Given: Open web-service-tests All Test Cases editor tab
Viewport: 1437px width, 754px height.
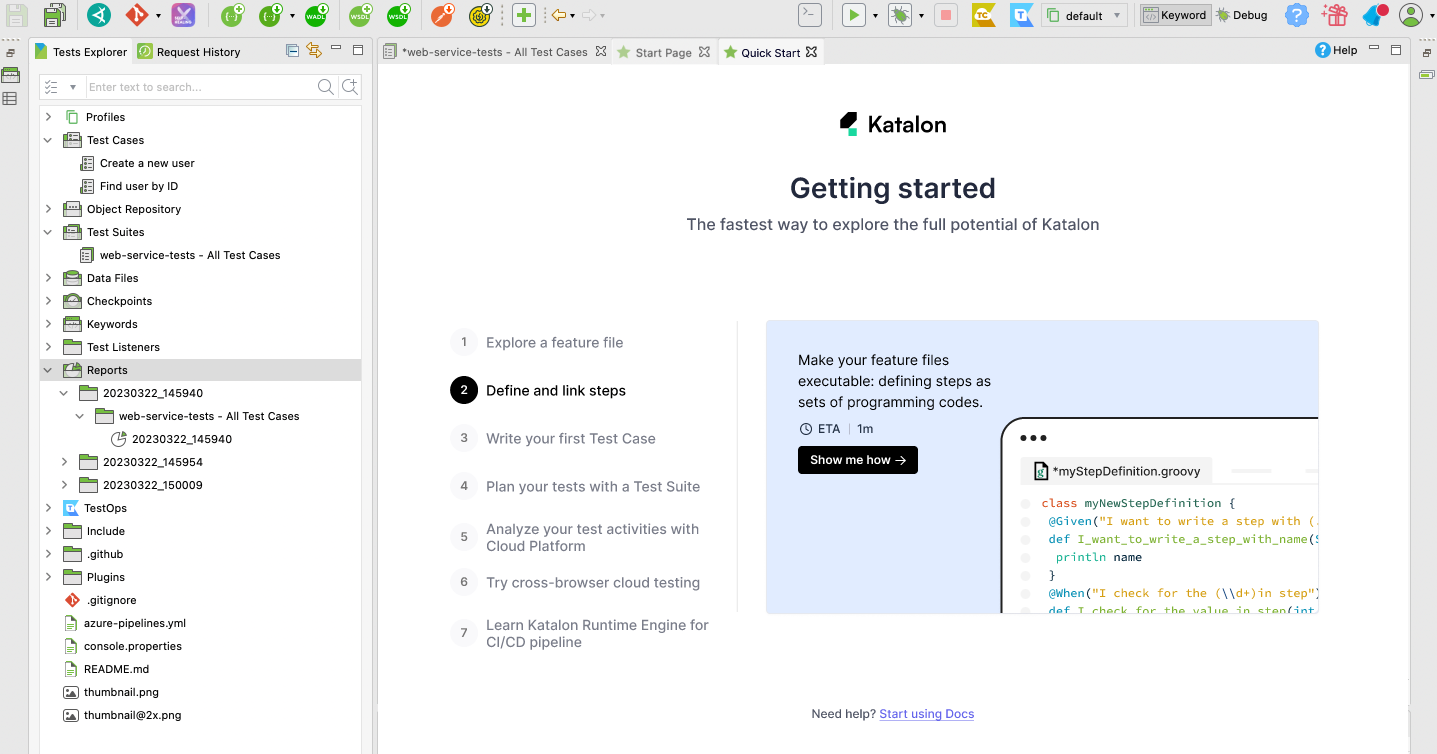Looking at the screenshot, I should 494,52.
